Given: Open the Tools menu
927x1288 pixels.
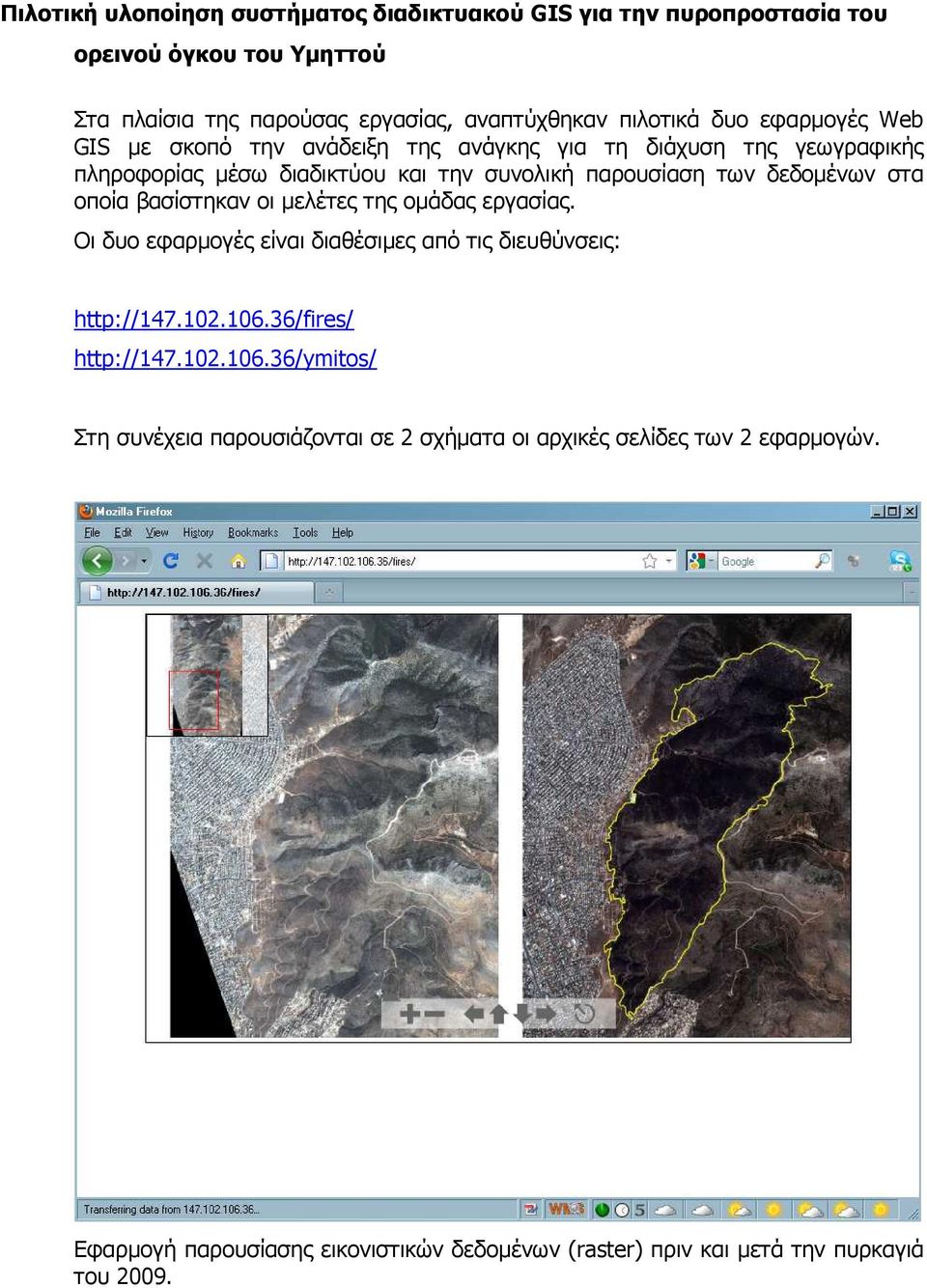Looking at the screenshot, I should coord(305,532).
